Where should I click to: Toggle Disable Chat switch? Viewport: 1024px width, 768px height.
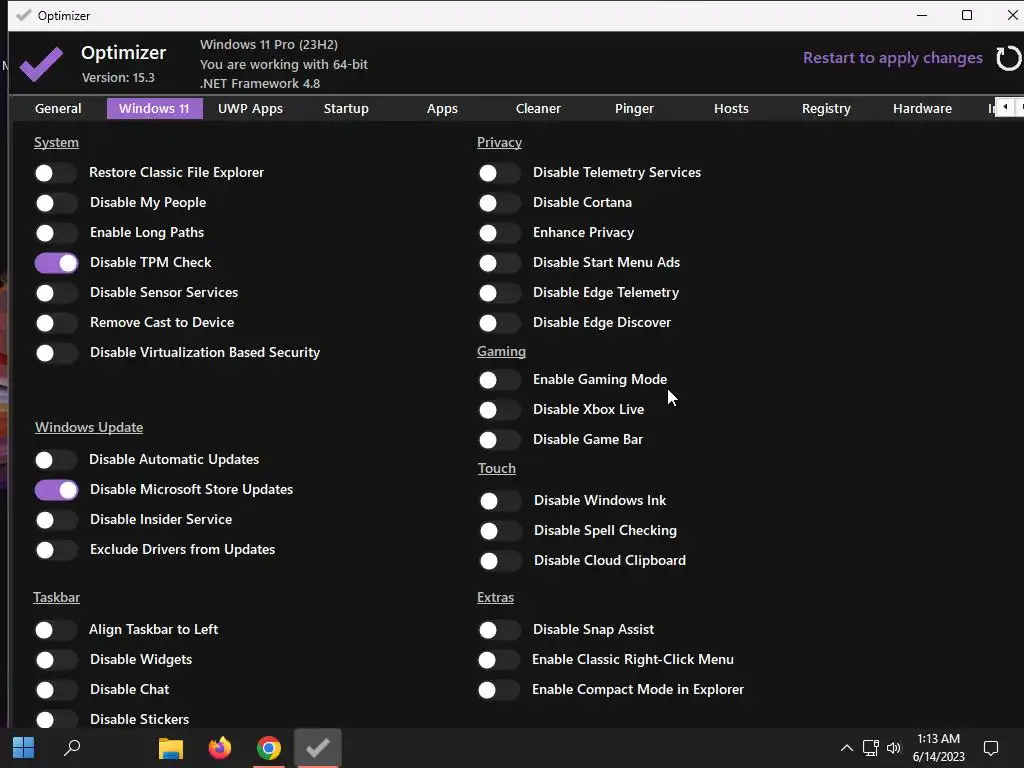56,690
